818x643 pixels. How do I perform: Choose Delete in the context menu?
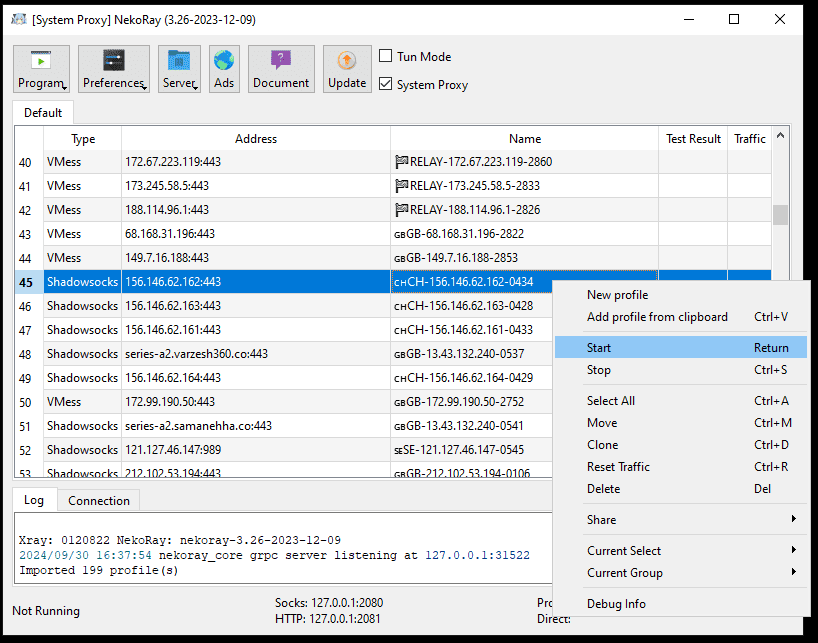(x=681, y=489)
